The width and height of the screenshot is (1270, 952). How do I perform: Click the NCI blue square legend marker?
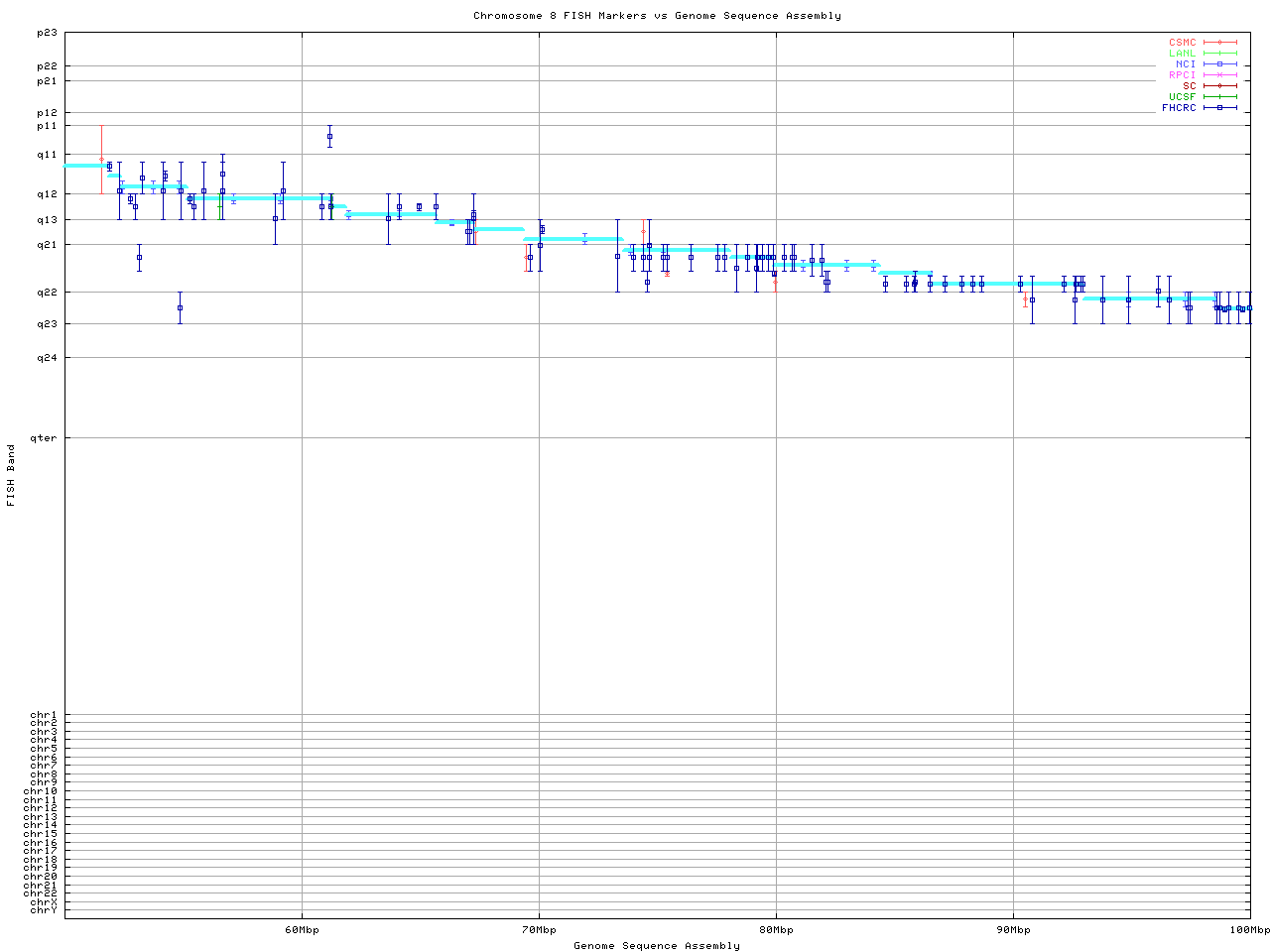click(1219, 64)
